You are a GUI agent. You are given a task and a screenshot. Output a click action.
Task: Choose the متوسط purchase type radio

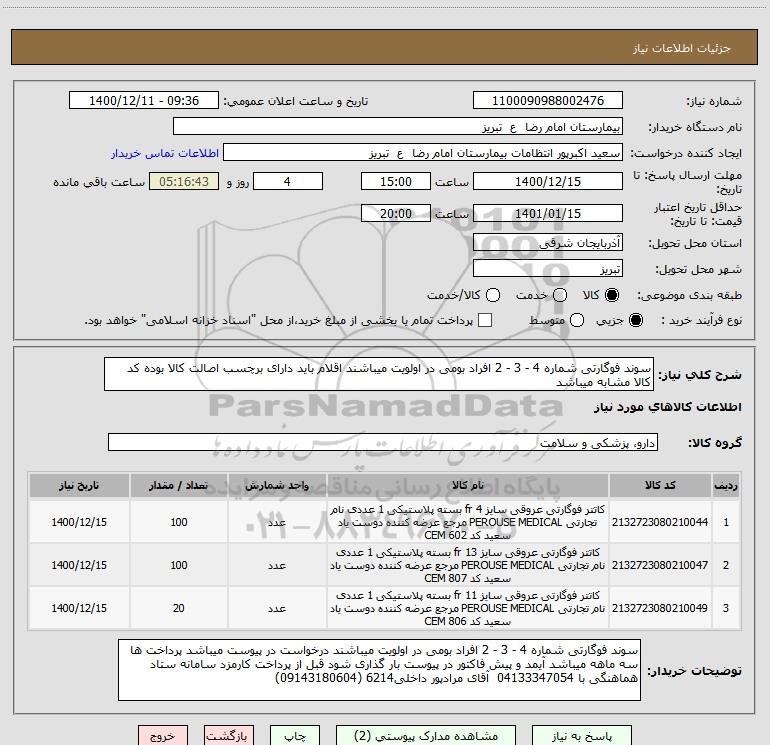tap(577, 320)
